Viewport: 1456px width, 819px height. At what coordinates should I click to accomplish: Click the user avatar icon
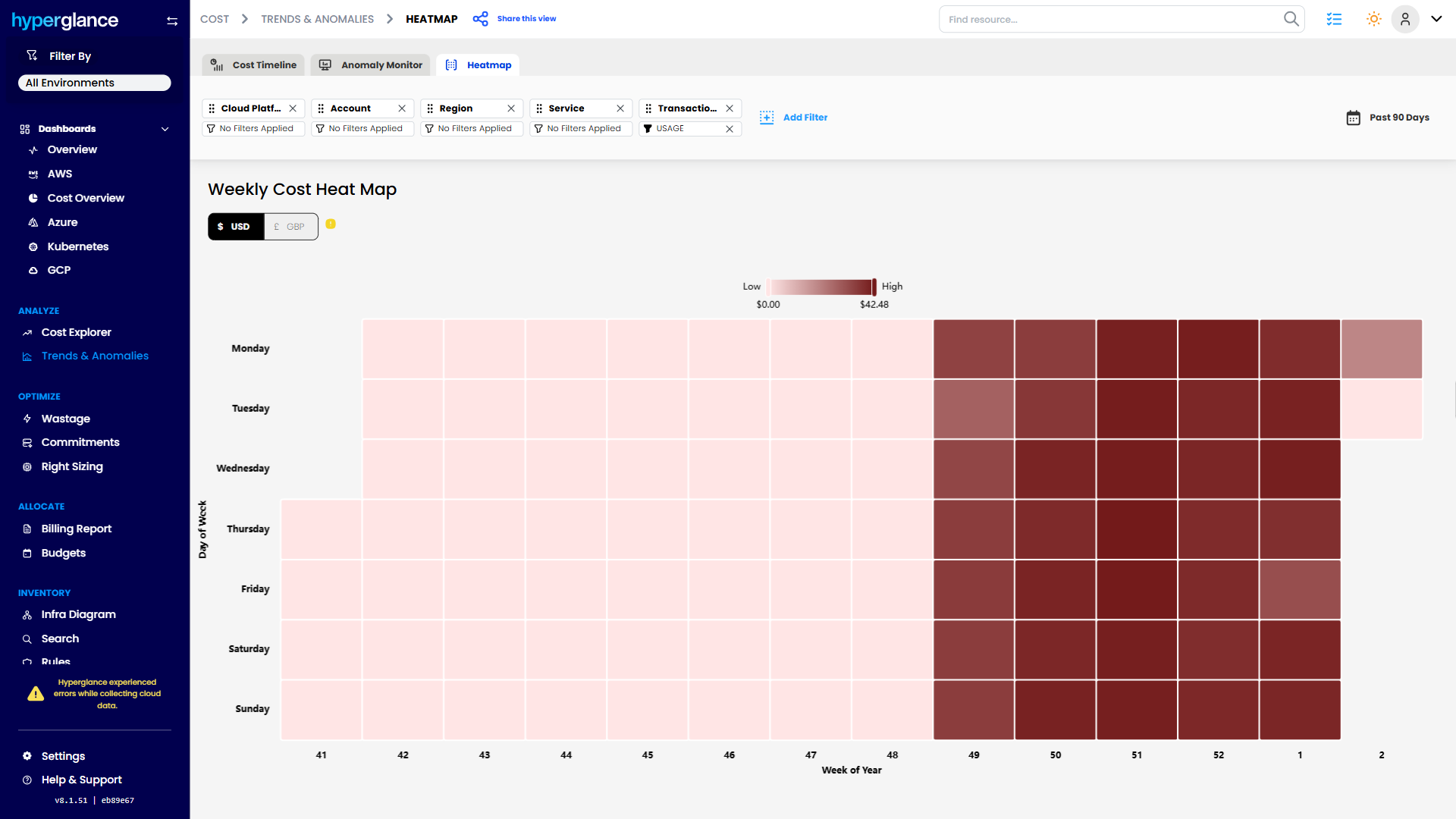tap(1405, 19)
